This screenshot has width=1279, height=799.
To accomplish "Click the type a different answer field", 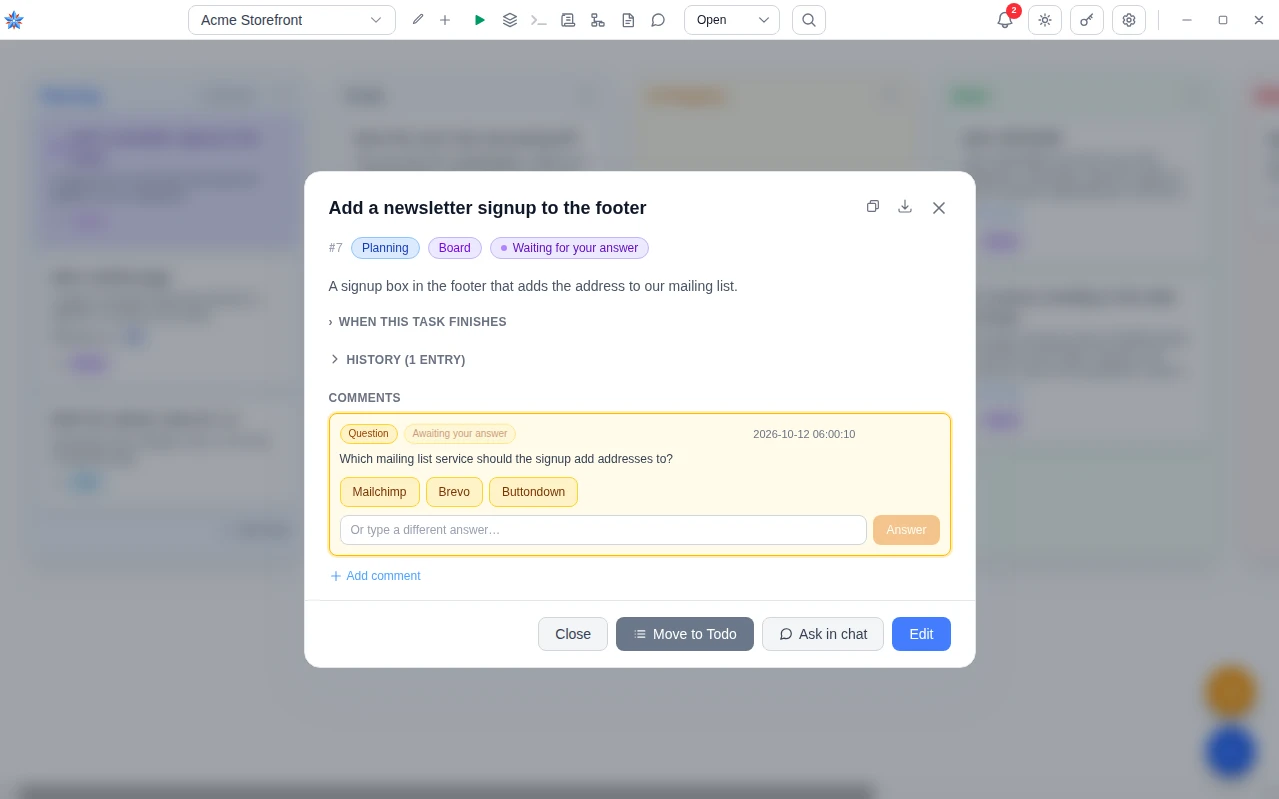I will coord(603,530).
